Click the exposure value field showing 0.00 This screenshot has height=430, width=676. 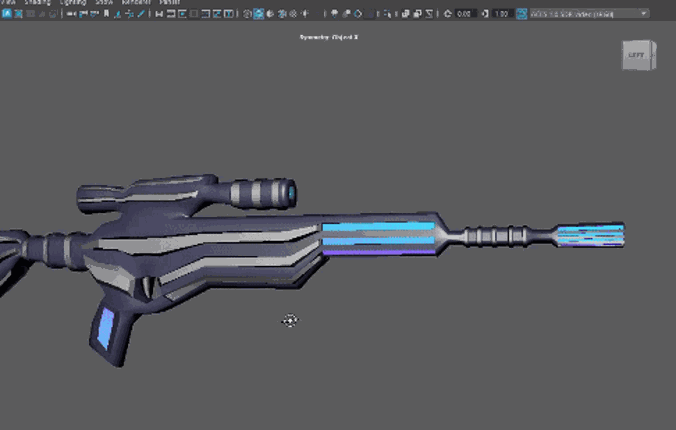coord(464,14)
